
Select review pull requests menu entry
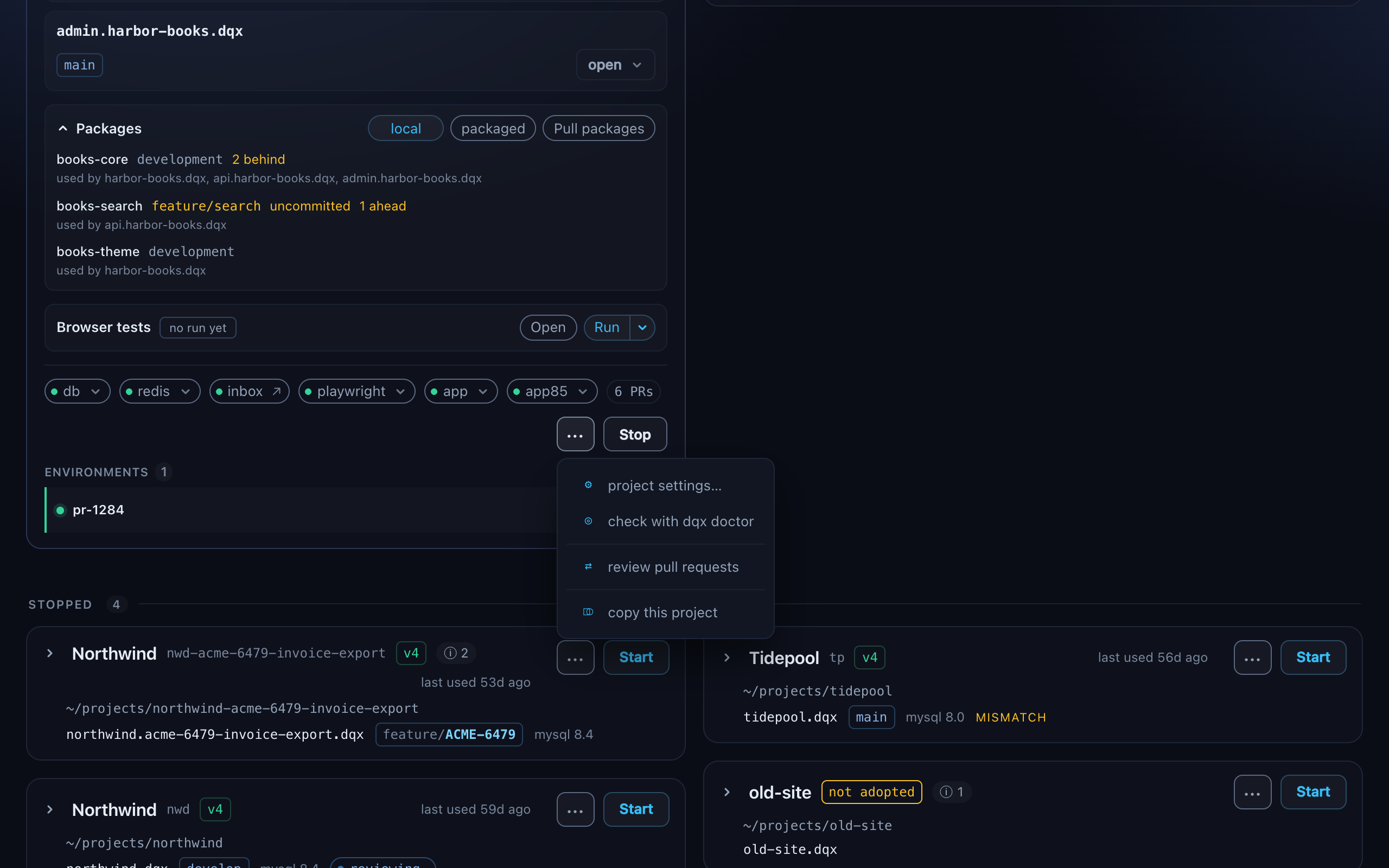click(665, 567)
